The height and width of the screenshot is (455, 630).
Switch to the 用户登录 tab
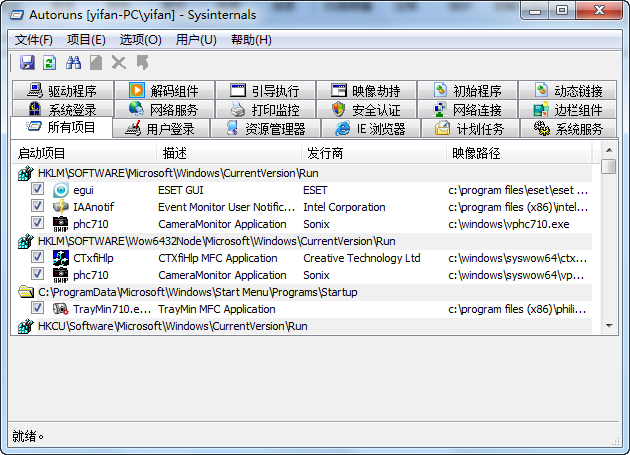(161, 129)
